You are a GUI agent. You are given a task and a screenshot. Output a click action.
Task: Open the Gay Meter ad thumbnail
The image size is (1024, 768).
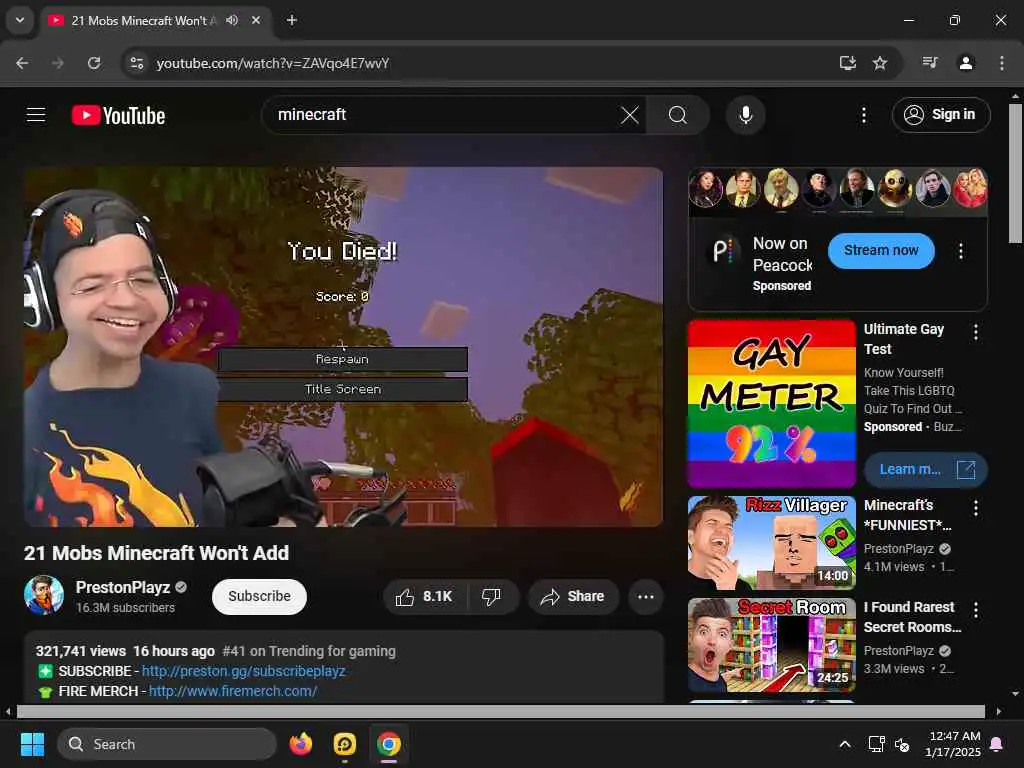point(771,404)
